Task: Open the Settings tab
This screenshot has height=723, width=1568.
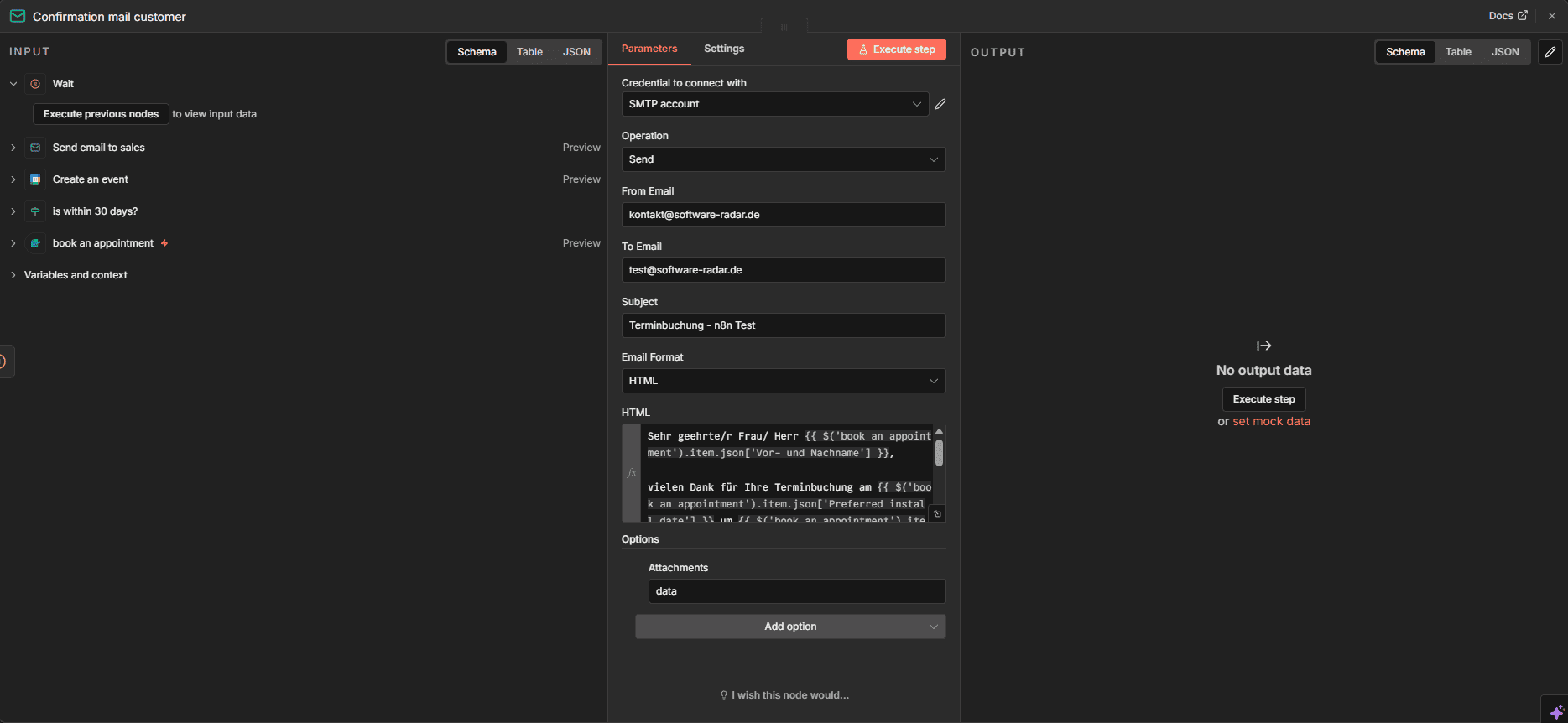Action: pos(723,49)
